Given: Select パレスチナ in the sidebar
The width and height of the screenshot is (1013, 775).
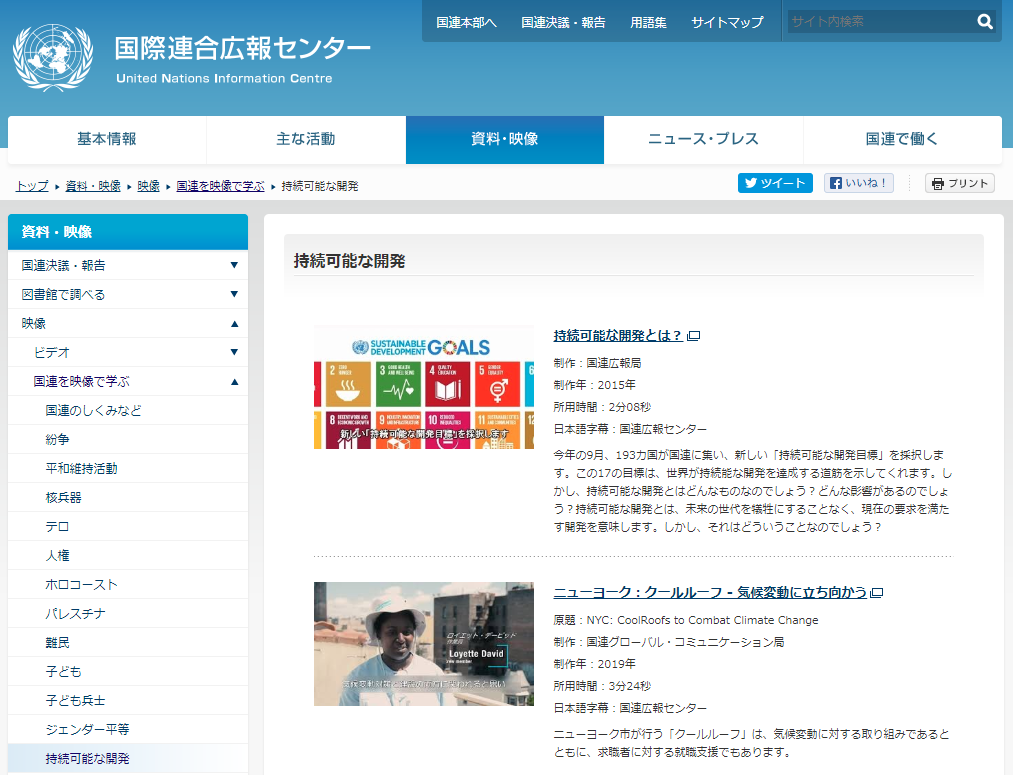Looking at the screenshot, I should pos(128,614).
